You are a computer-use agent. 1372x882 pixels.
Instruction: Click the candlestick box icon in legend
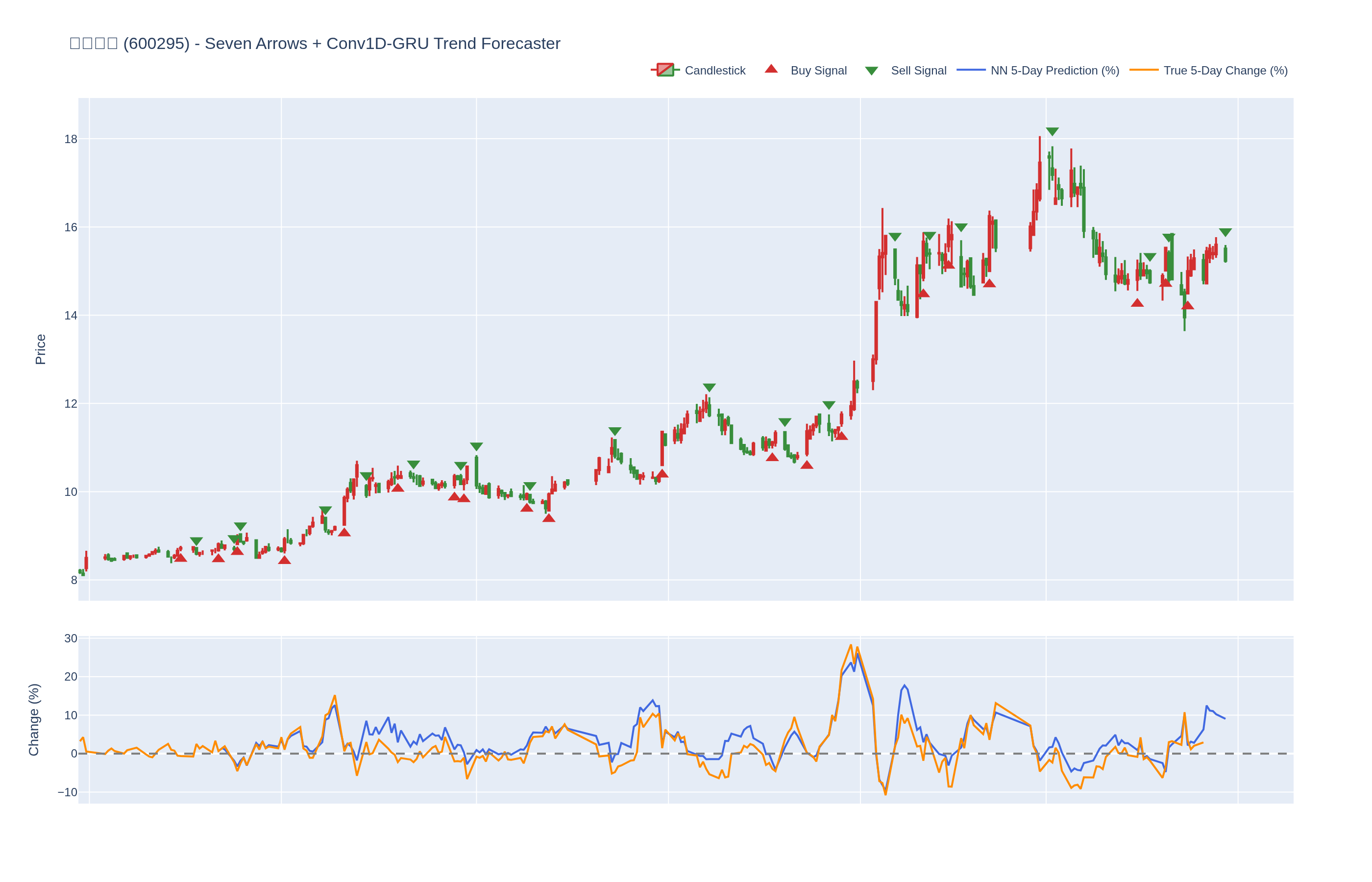pyautogui.click(x=665, y=70)
